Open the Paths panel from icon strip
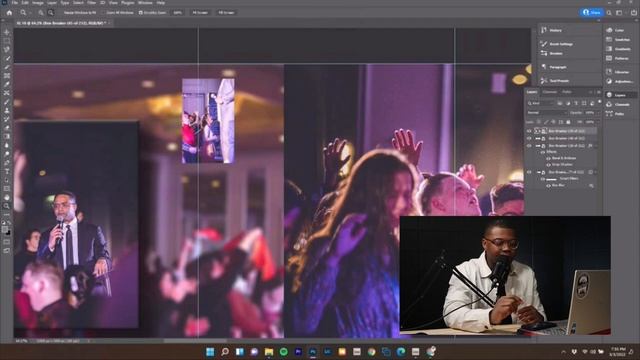This screenshot has width=640, height=360. click(x=615, y=114)
